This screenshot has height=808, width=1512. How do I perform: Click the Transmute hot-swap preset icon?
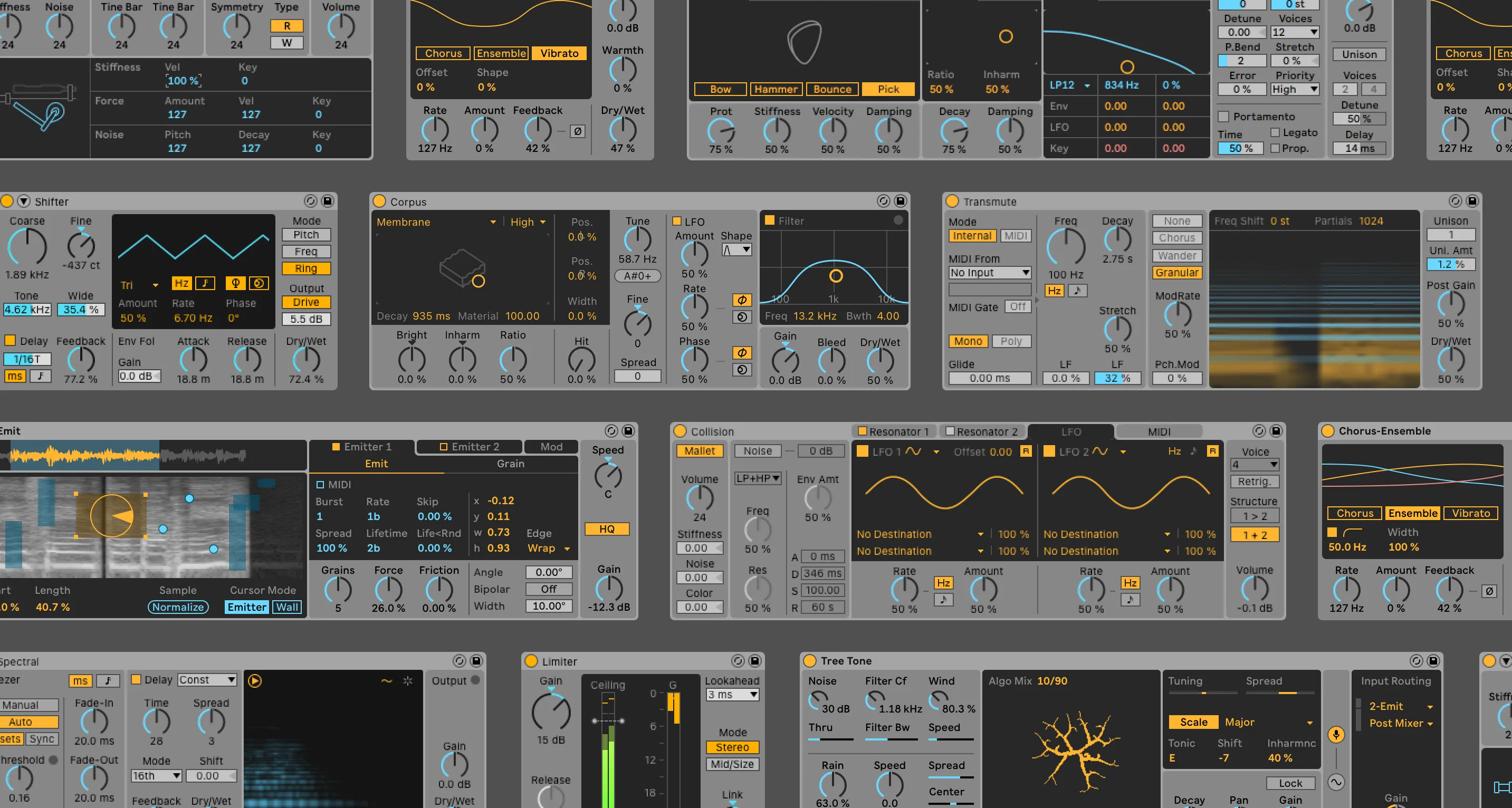(1455, 201)
